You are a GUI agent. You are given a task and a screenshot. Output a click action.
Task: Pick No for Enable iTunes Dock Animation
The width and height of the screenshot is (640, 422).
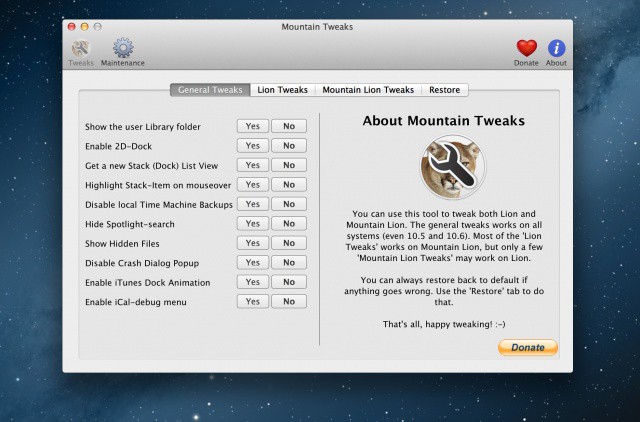tap(289, 282)
